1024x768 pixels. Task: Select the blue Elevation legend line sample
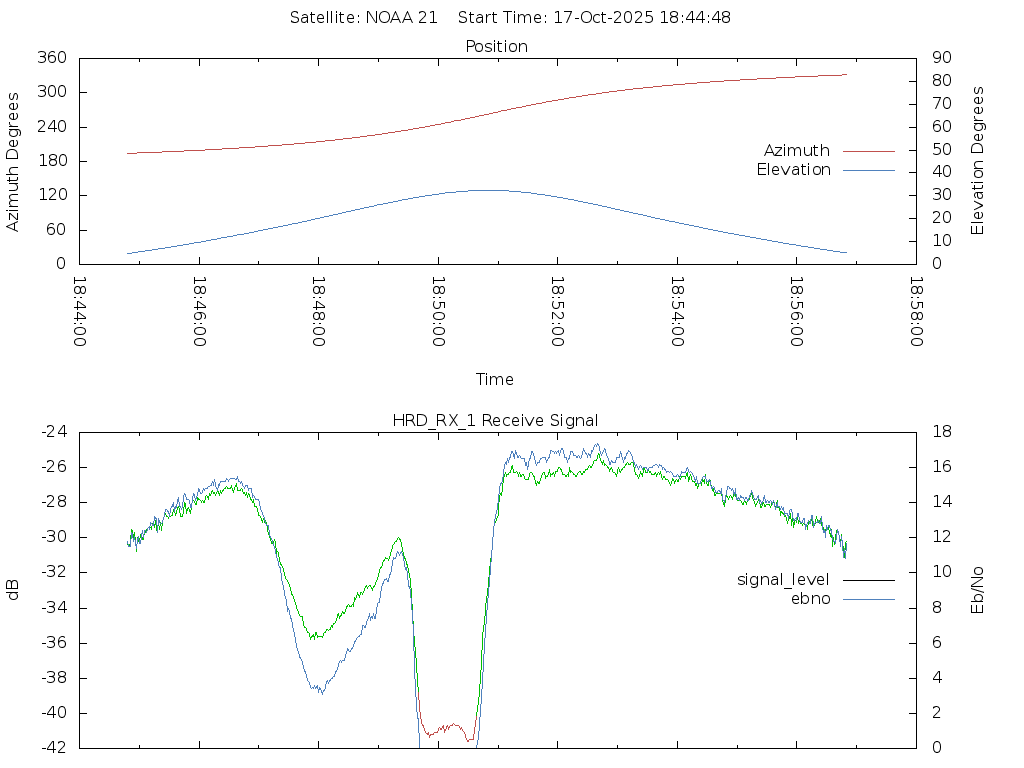(x=868, y=170)
